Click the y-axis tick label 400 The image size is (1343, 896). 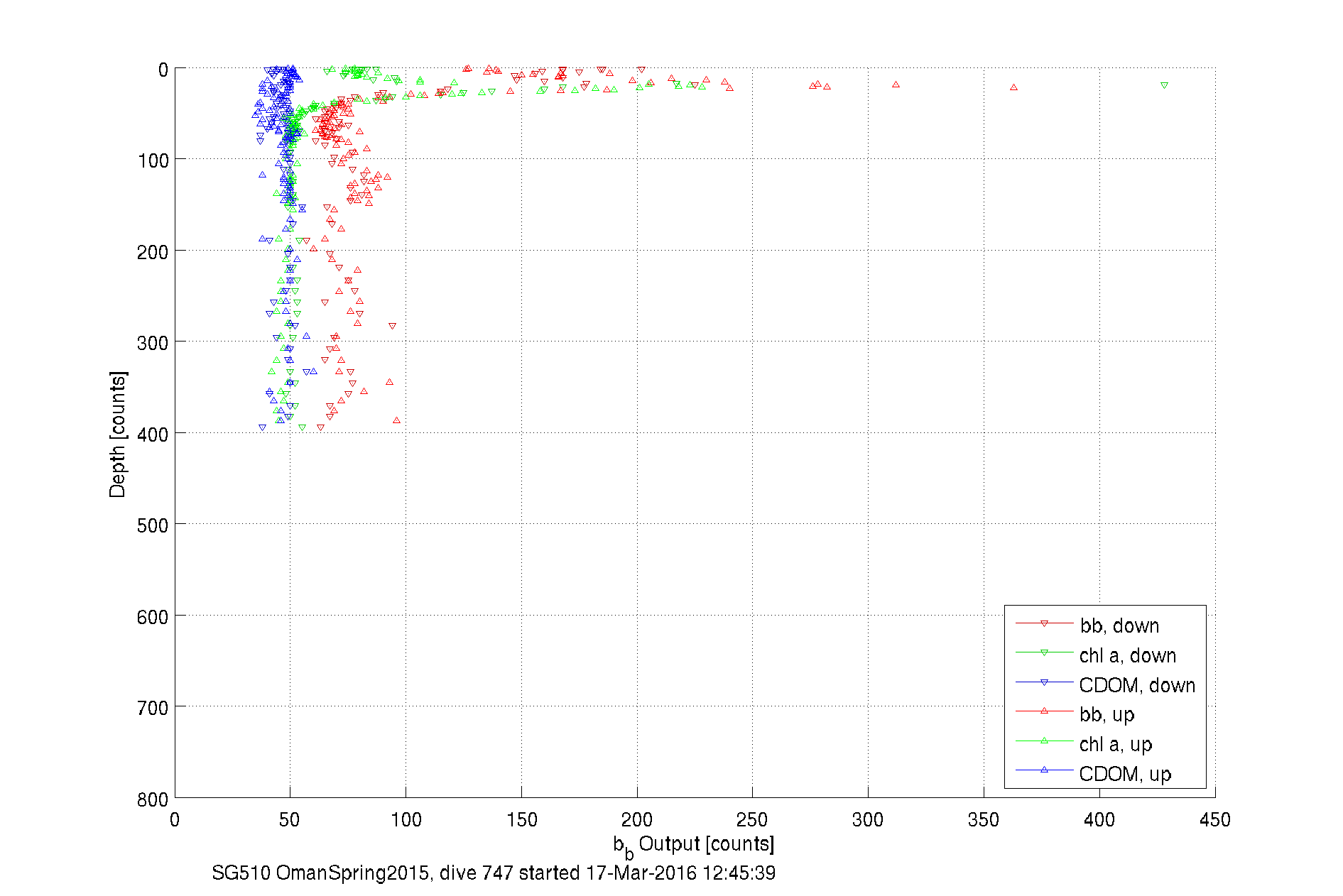153,435
